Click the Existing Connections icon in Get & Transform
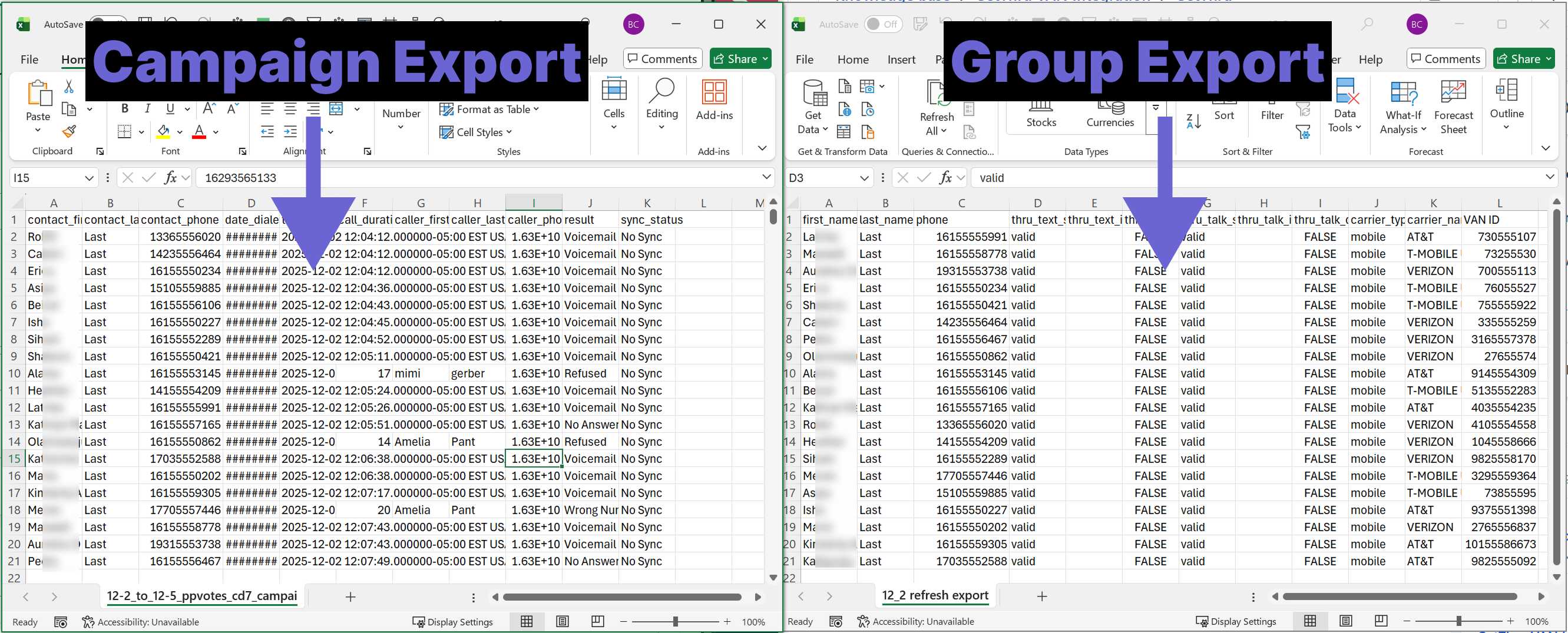This screenshot has height=633, width=1568. click(868, 131)
